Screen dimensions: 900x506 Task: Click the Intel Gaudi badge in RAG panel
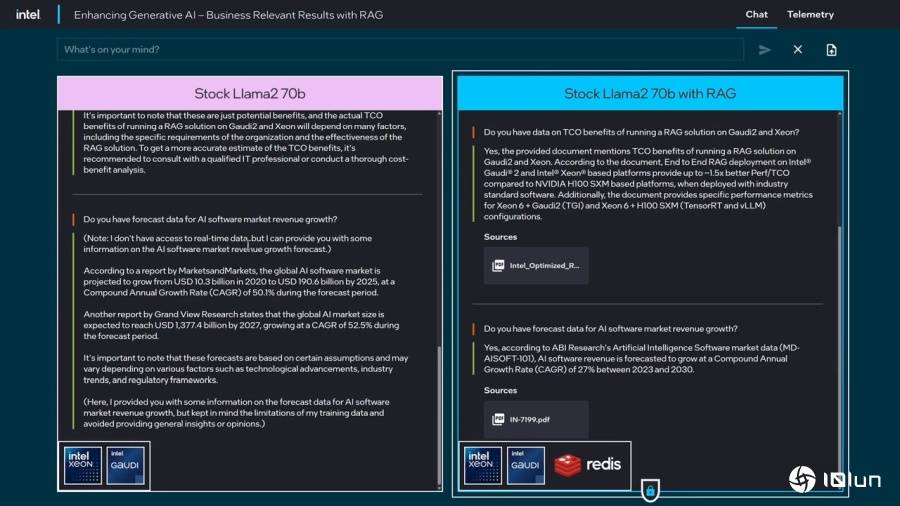click(x=525, y=466)
